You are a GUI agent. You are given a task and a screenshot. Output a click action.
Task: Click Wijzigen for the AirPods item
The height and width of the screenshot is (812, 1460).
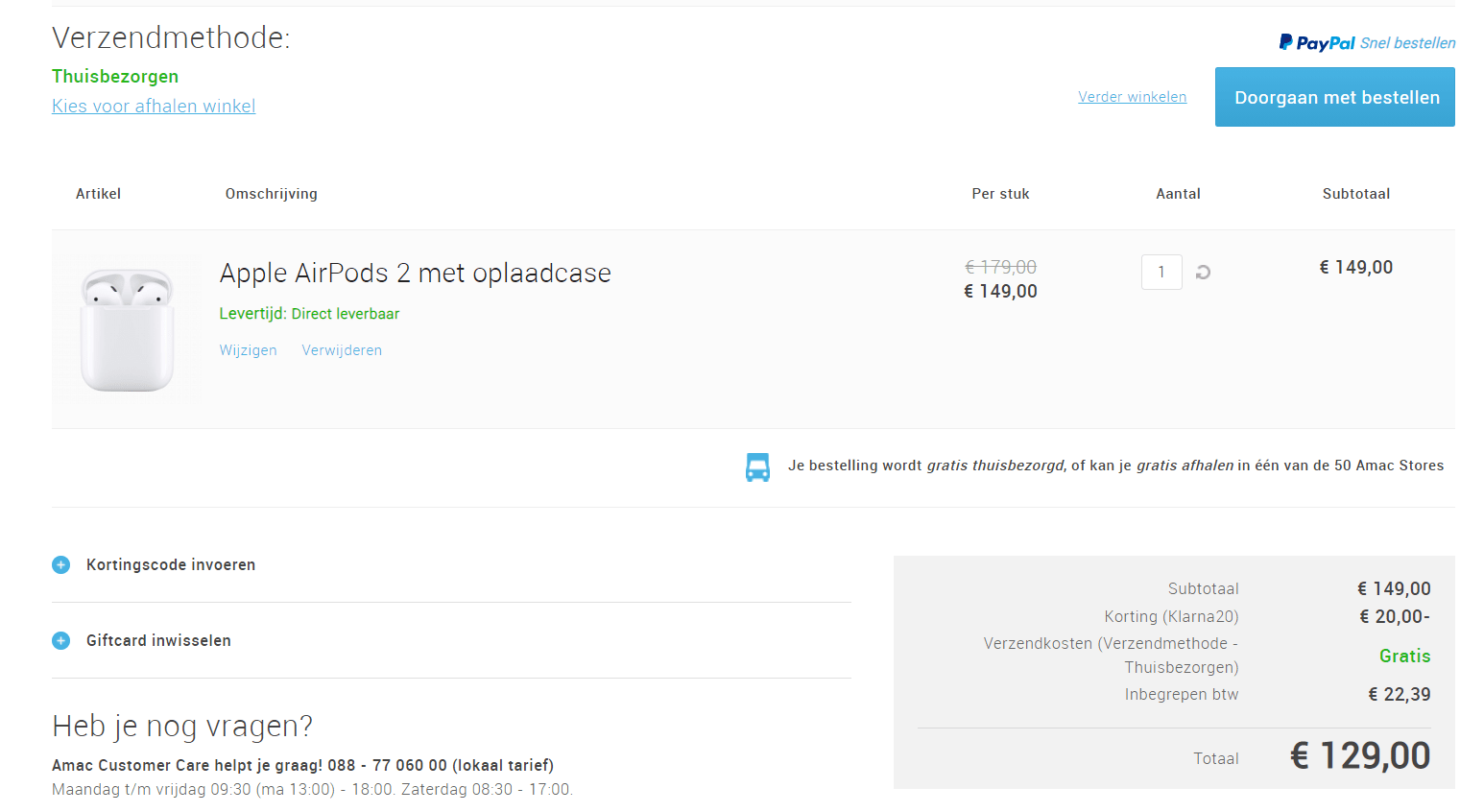pyautogui.click(x=248, y=350)
